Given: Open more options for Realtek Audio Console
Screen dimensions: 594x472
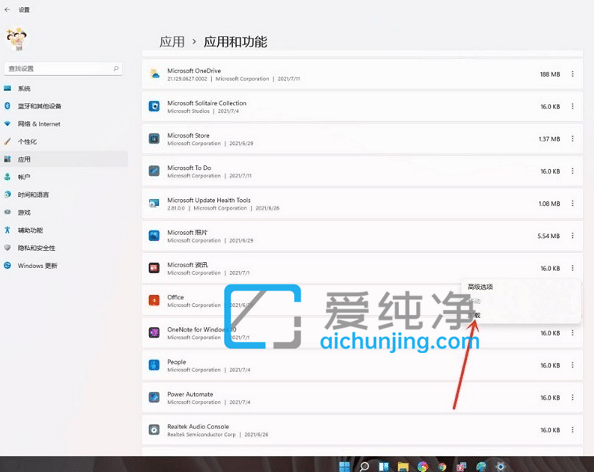Looking at the screenshot, I should pyautogui.click(x=572, y=430).
